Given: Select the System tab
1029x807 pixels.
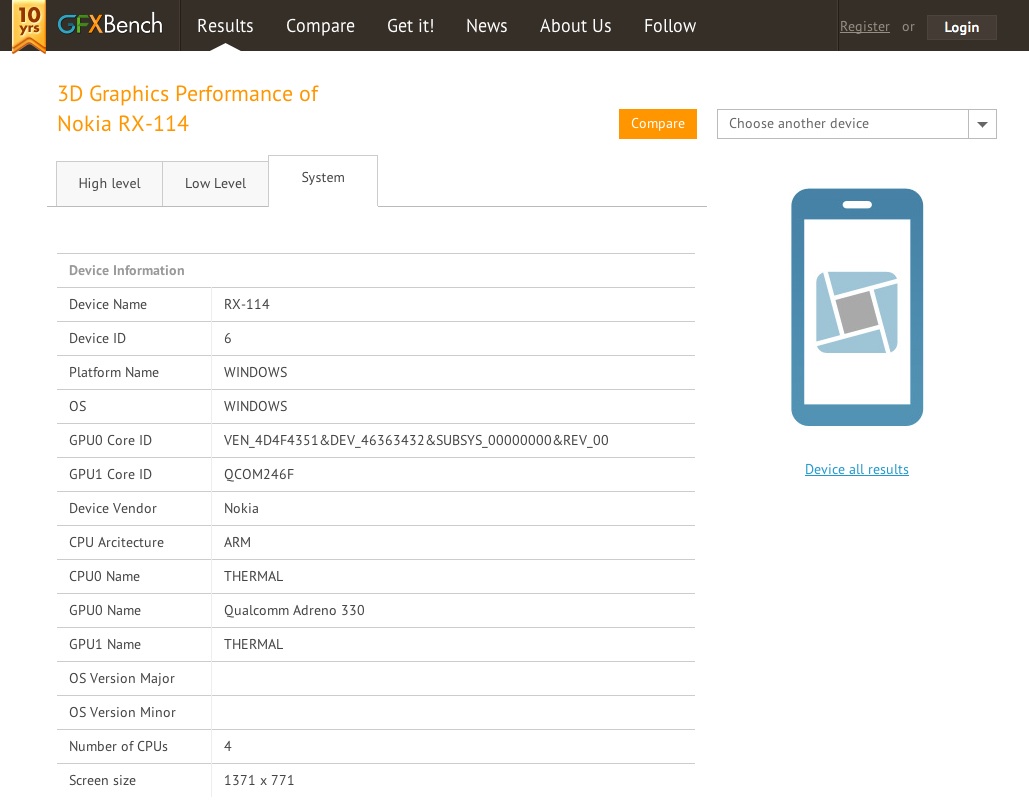Looking at the screenshot, I should (x=322, y=178).
